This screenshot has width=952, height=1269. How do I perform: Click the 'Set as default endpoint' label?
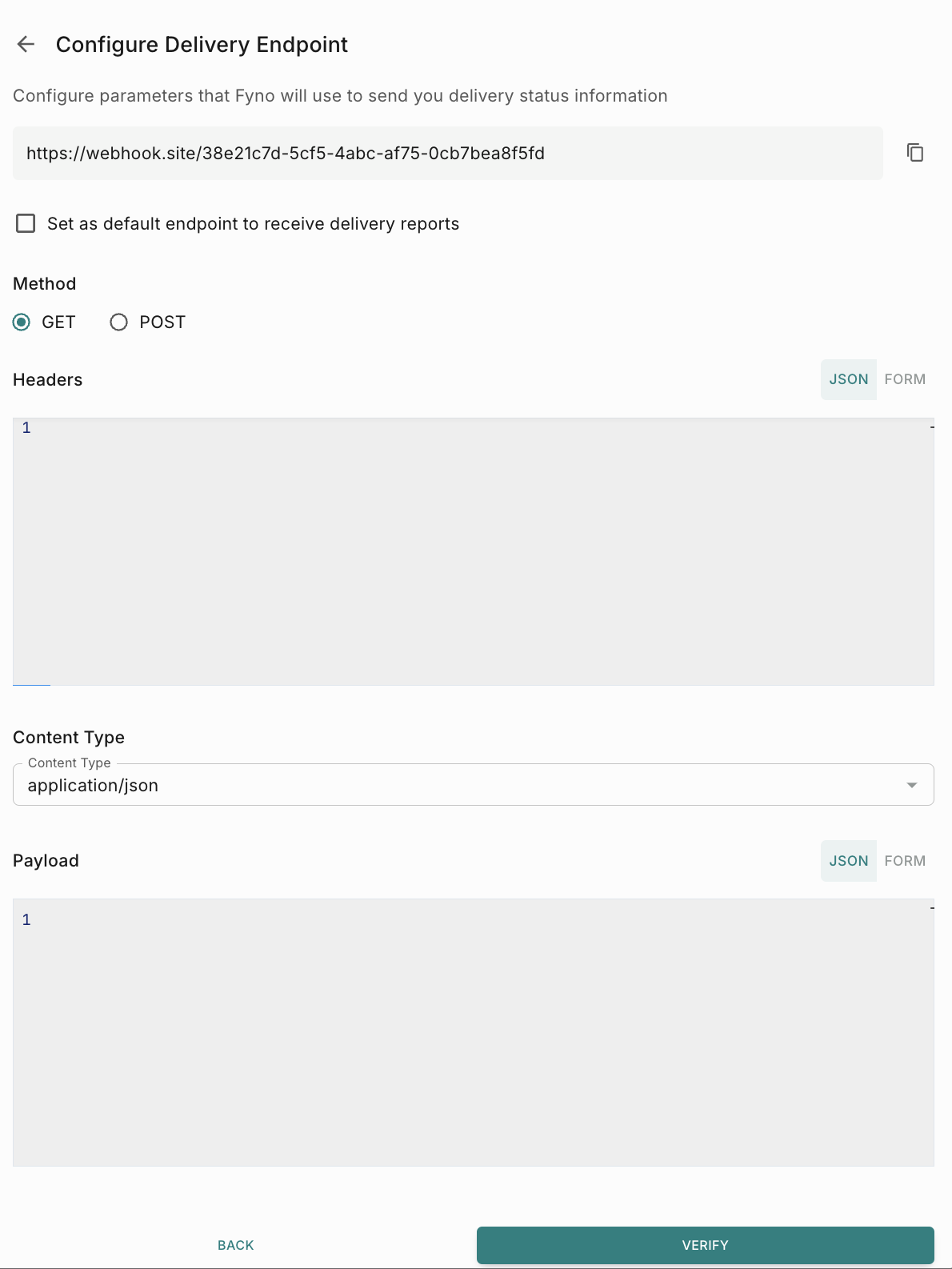[x=253, y=224]
